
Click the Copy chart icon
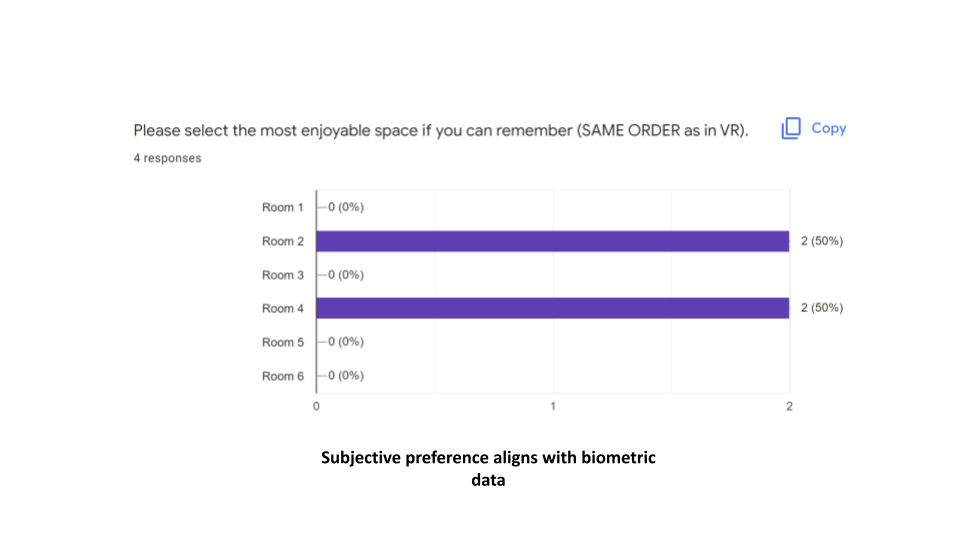coord(792,128)
